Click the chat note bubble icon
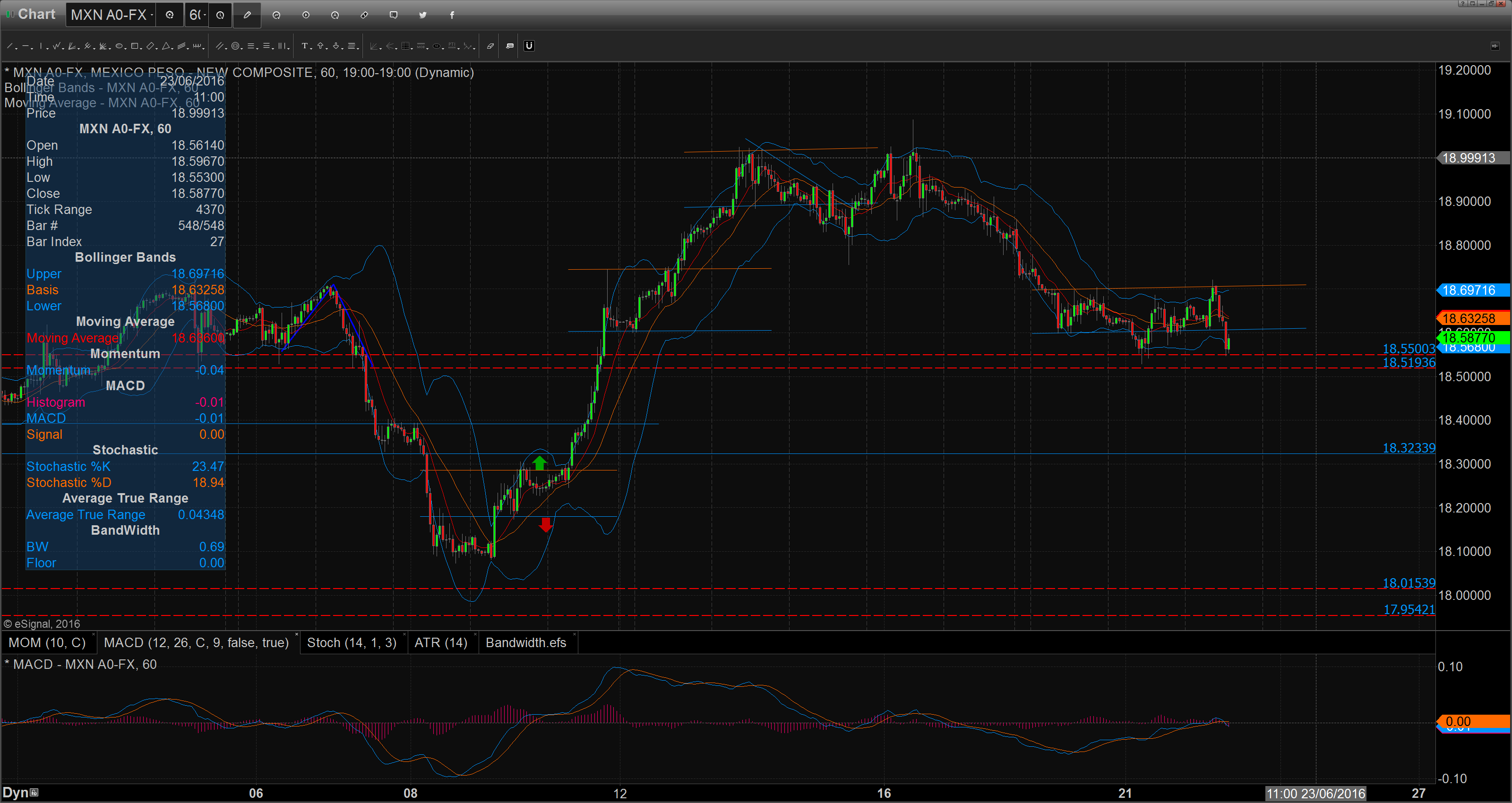The height and width of the screenshot is (803, 1512). point(393,15)
